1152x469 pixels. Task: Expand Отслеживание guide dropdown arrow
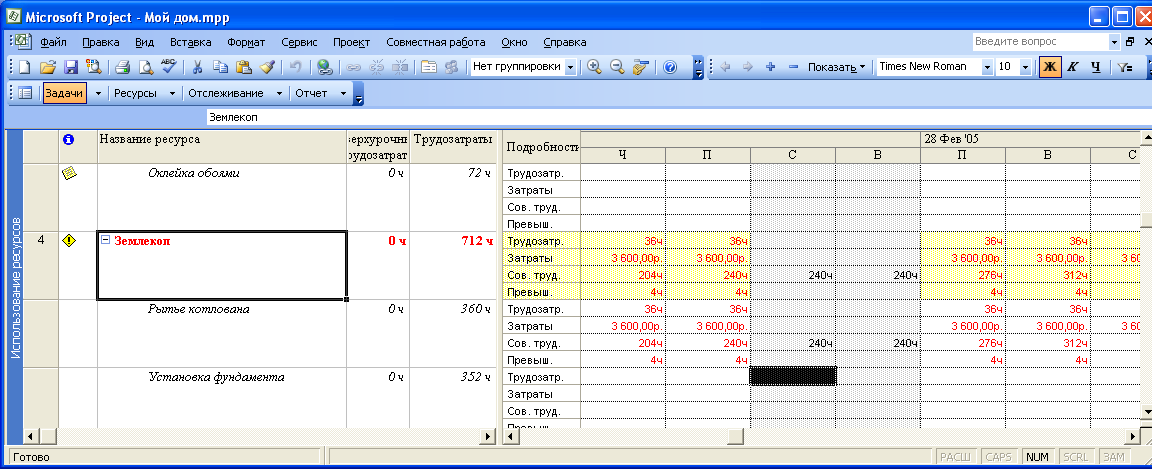[279, 93]
